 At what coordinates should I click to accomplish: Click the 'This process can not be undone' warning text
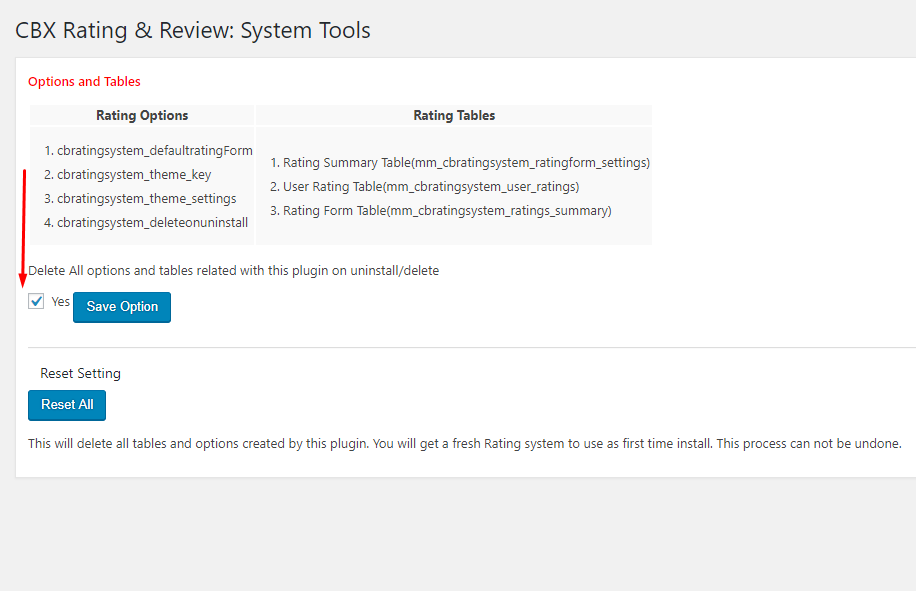click(x=809, y=444)
